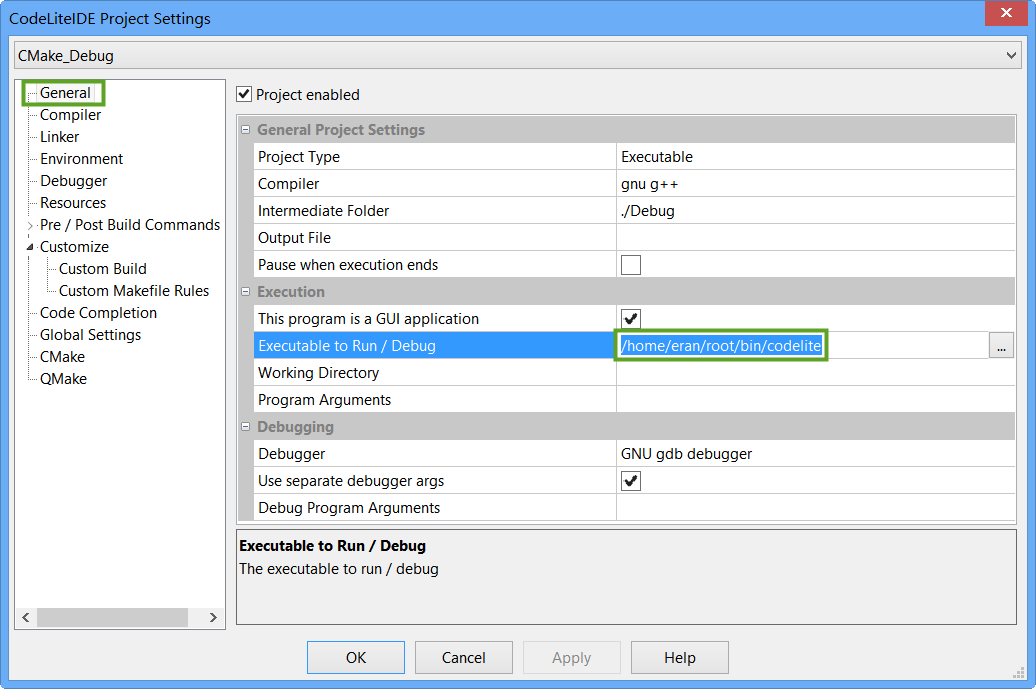Select QMake in the settings tree
The height and width of the screenshot is (689, 1036).
[63, 379]
